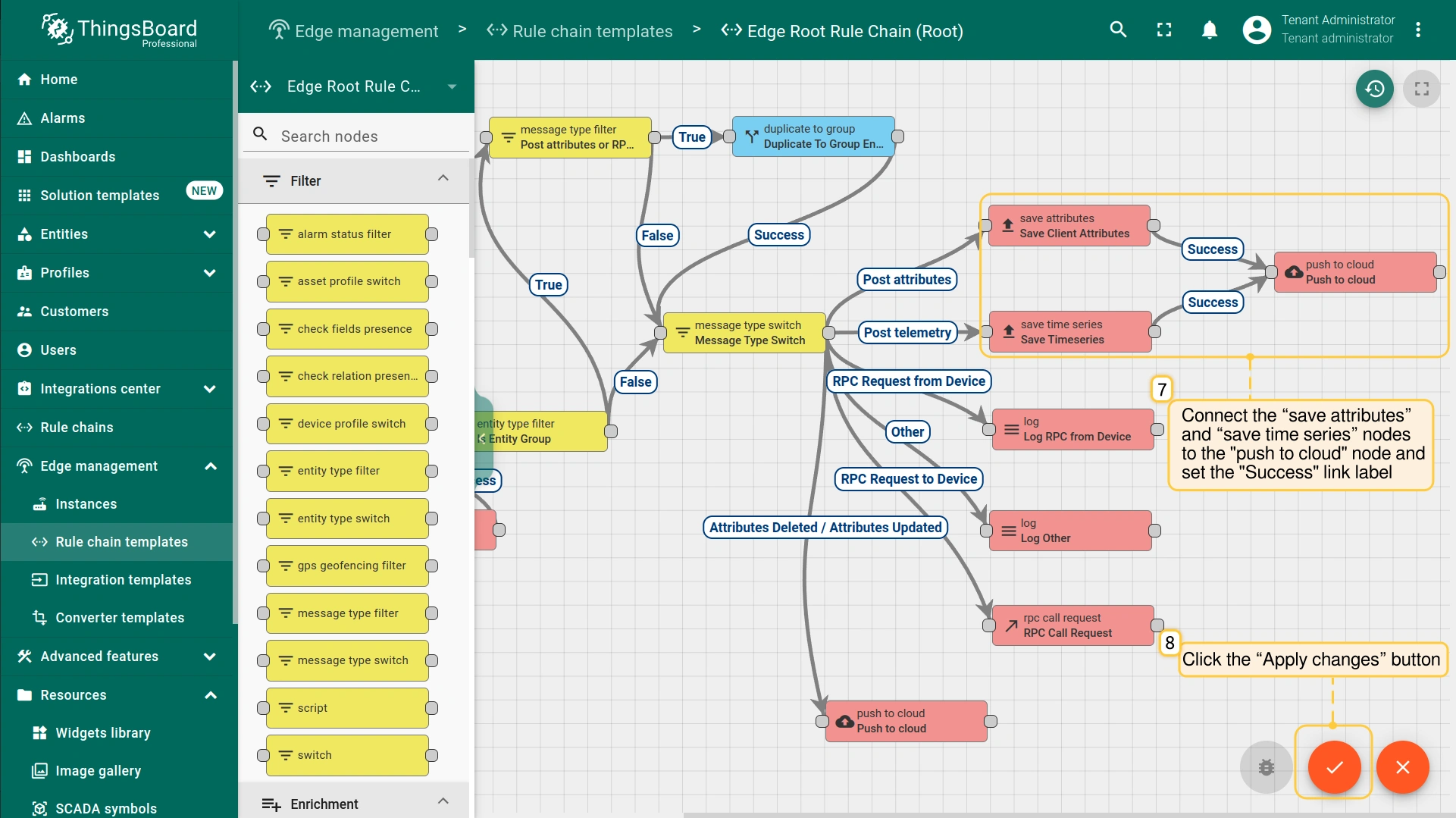
Task: Go to Integration templates page
Action: coord(123,580)
